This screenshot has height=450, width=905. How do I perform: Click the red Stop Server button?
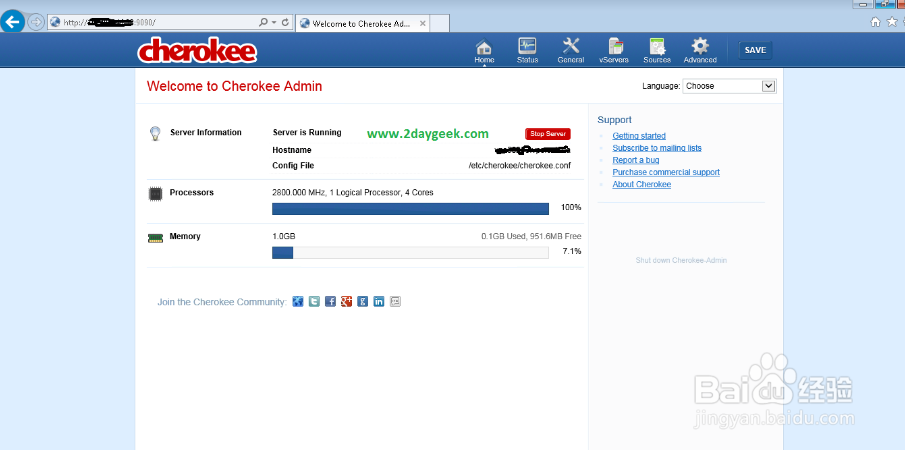pos(548,134)
